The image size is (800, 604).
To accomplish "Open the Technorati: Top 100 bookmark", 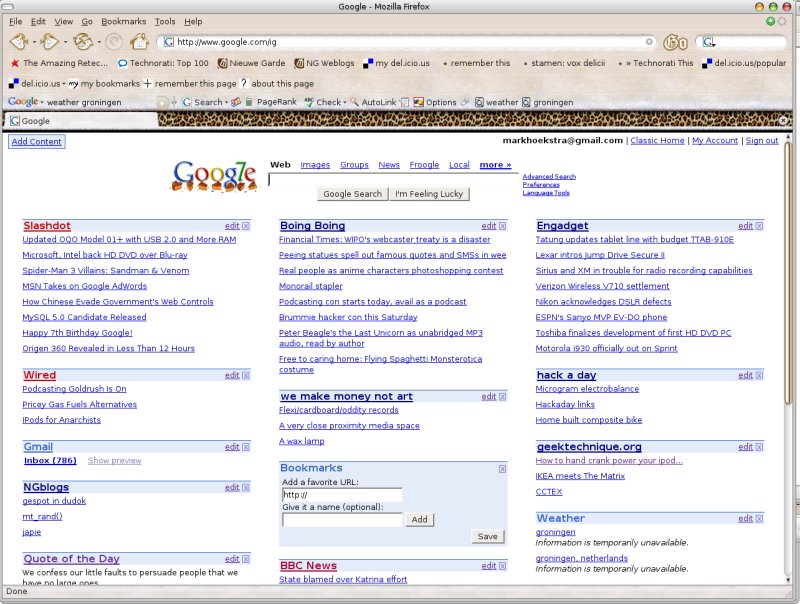I will pos(163,63).
